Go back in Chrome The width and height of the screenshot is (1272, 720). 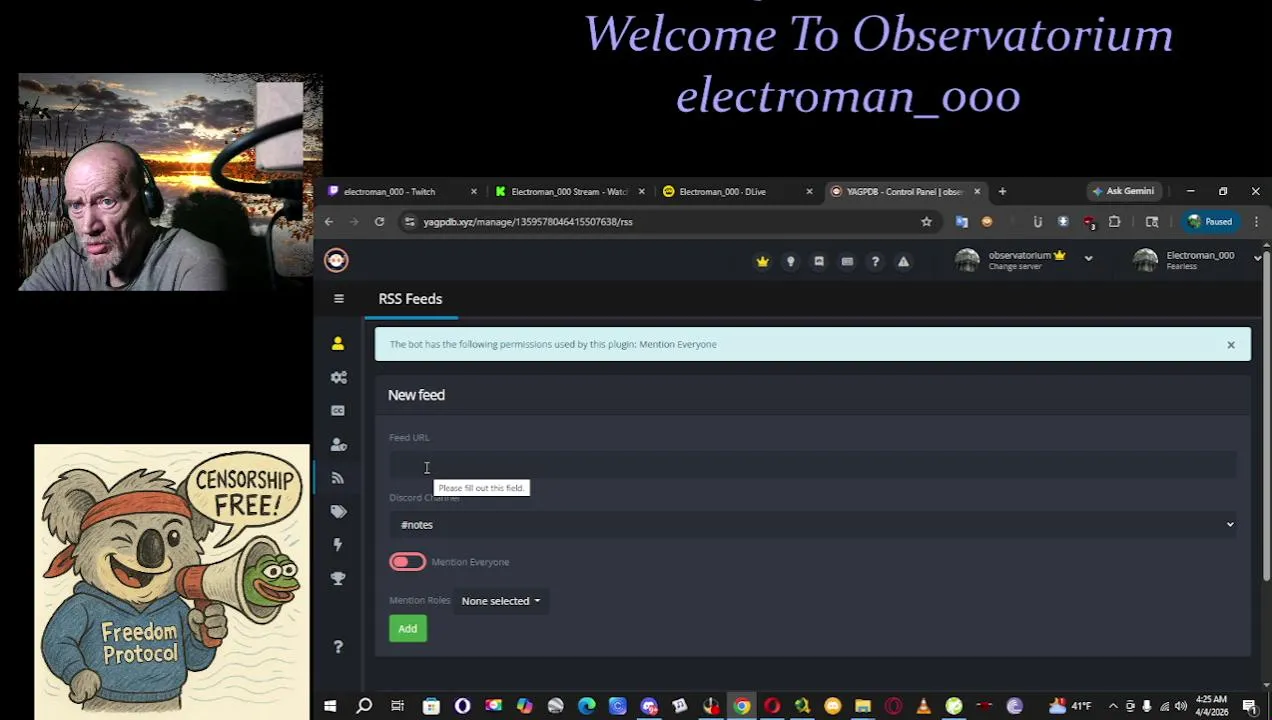pyautogui.click(x=328, y=222)
